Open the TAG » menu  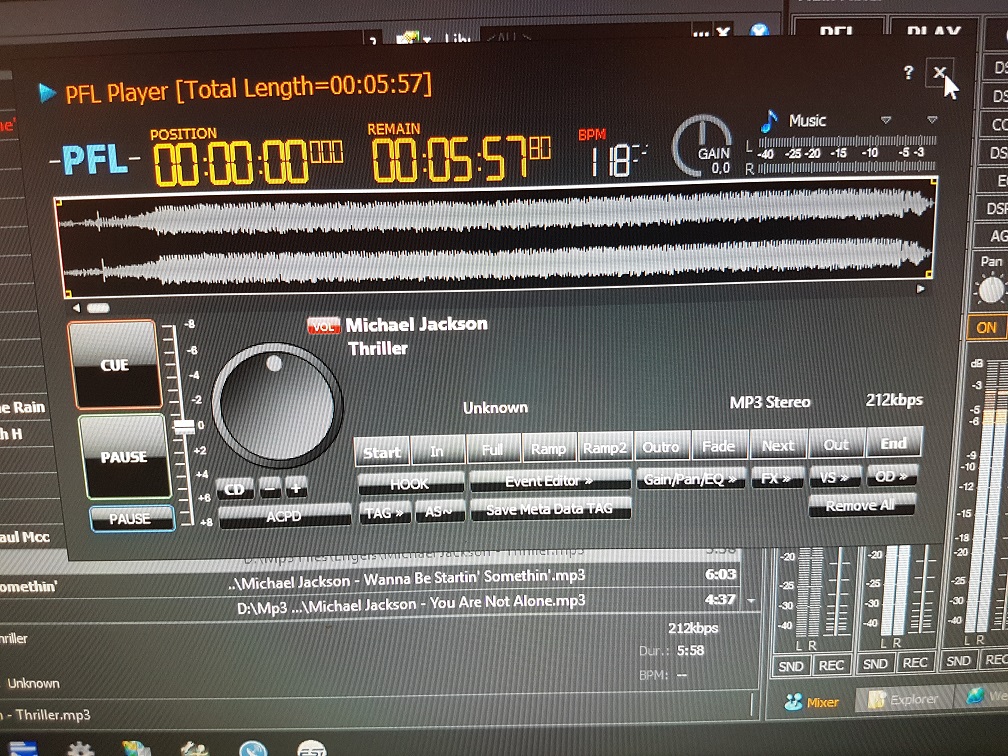384,512
